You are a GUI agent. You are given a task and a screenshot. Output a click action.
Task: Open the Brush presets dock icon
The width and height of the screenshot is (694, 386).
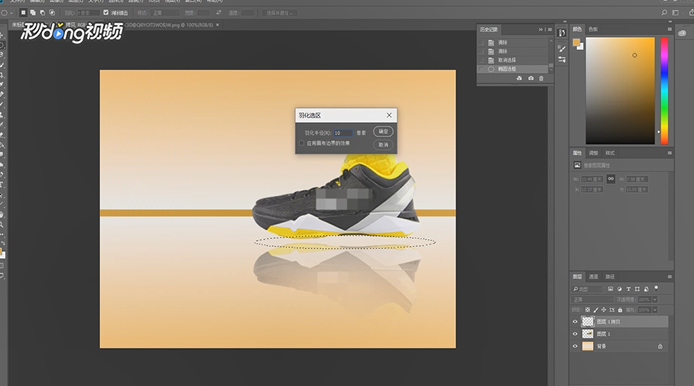(562, 59)
